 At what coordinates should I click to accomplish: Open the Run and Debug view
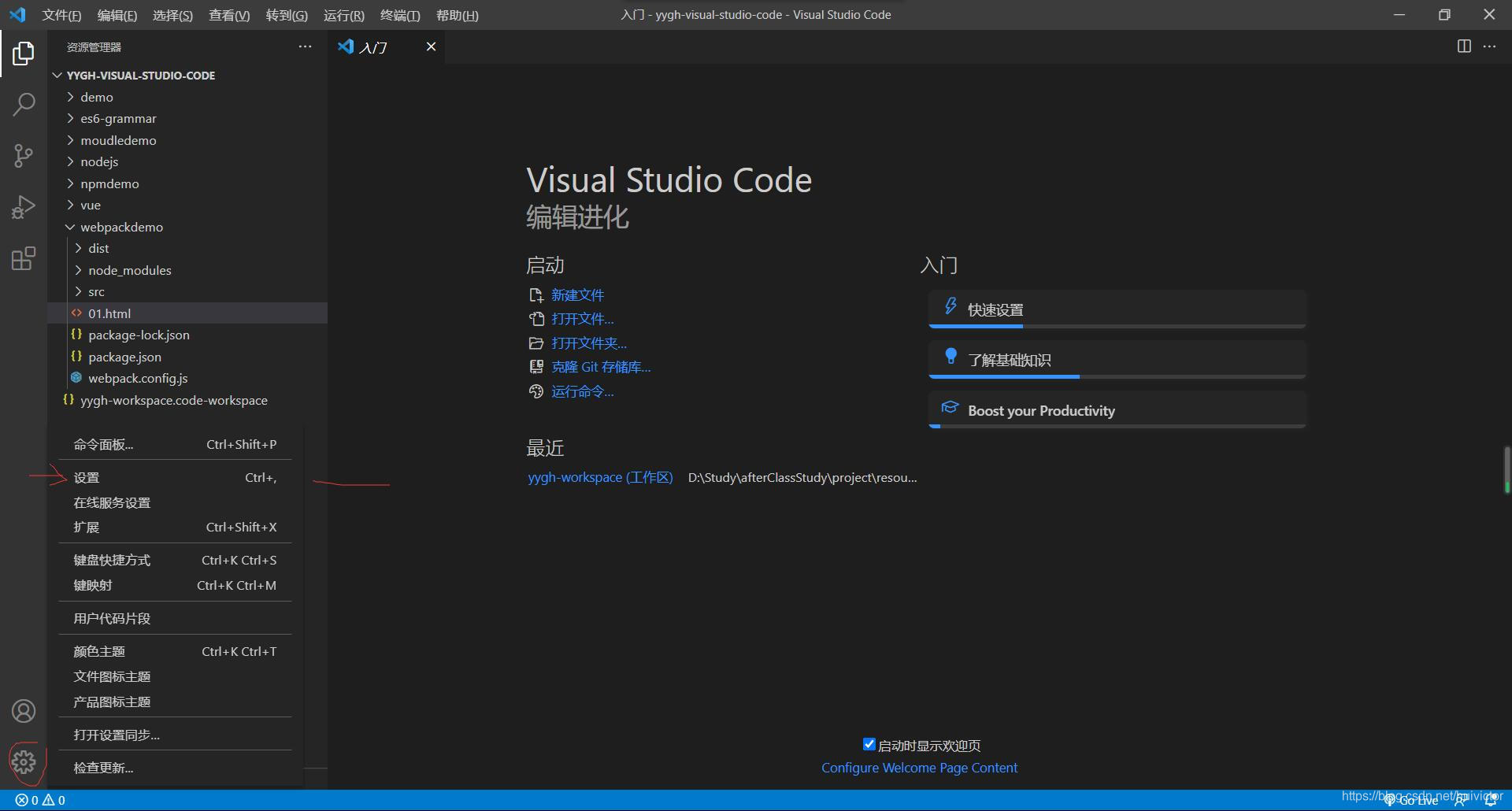(x=24, y=207)
